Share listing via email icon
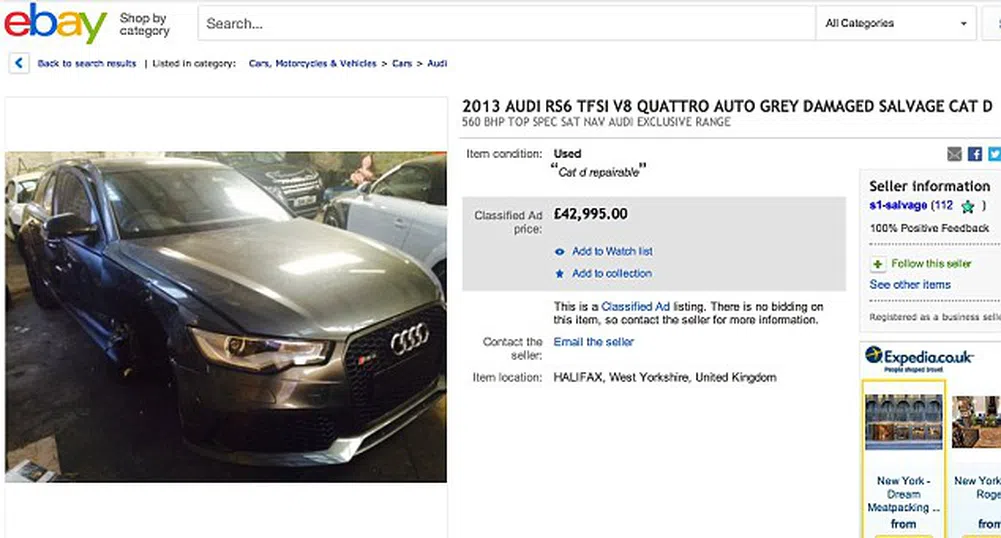This screenshot has width=1001, height=538. pos(954,154)
